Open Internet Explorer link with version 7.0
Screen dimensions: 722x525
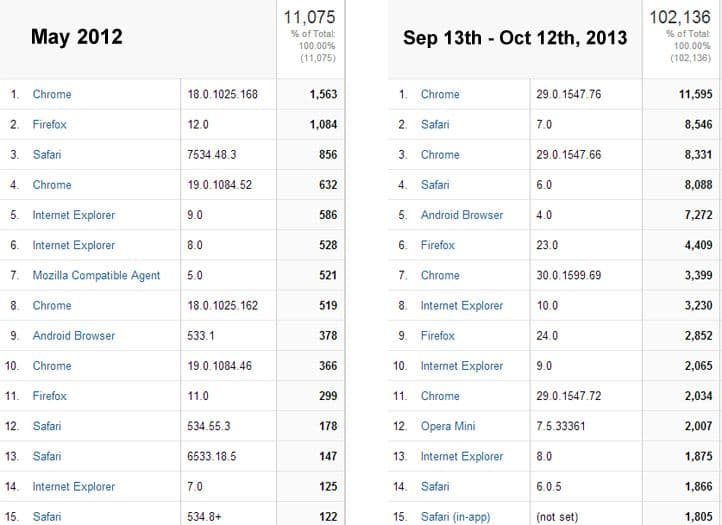point(73,487)
